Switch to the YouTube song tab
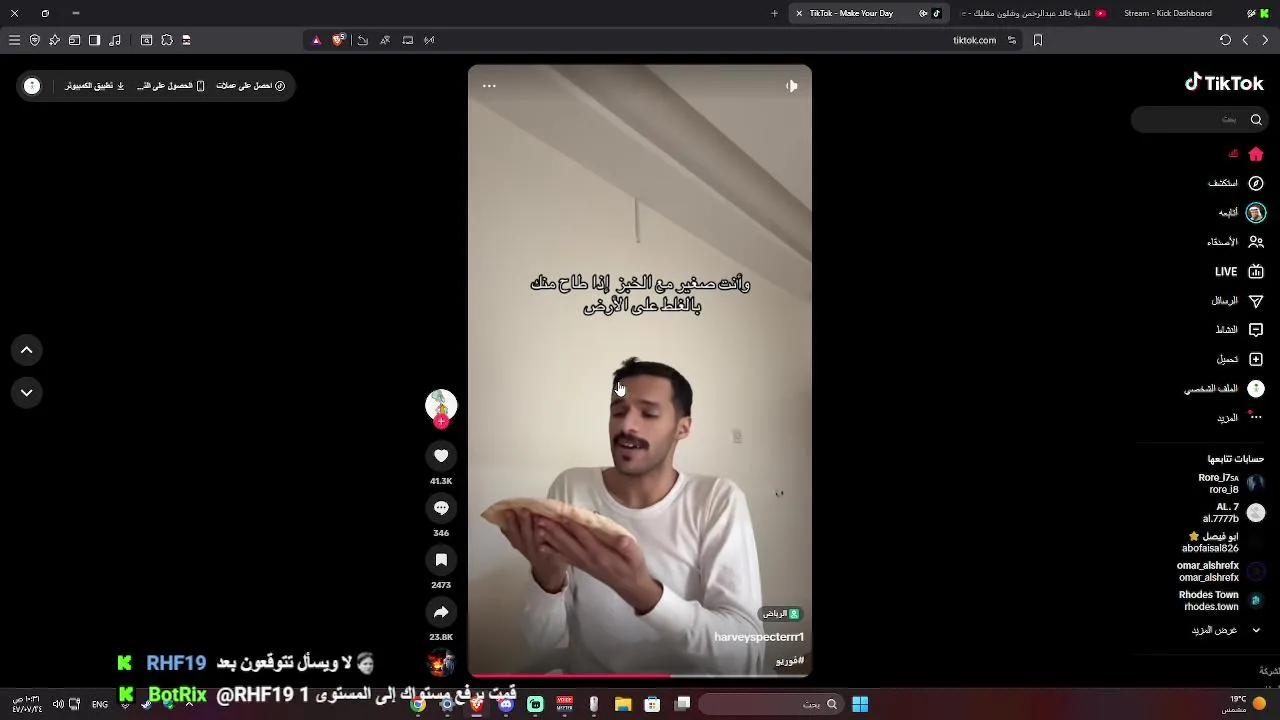Screen dimensions: 1280x720 click(1034, 13)
